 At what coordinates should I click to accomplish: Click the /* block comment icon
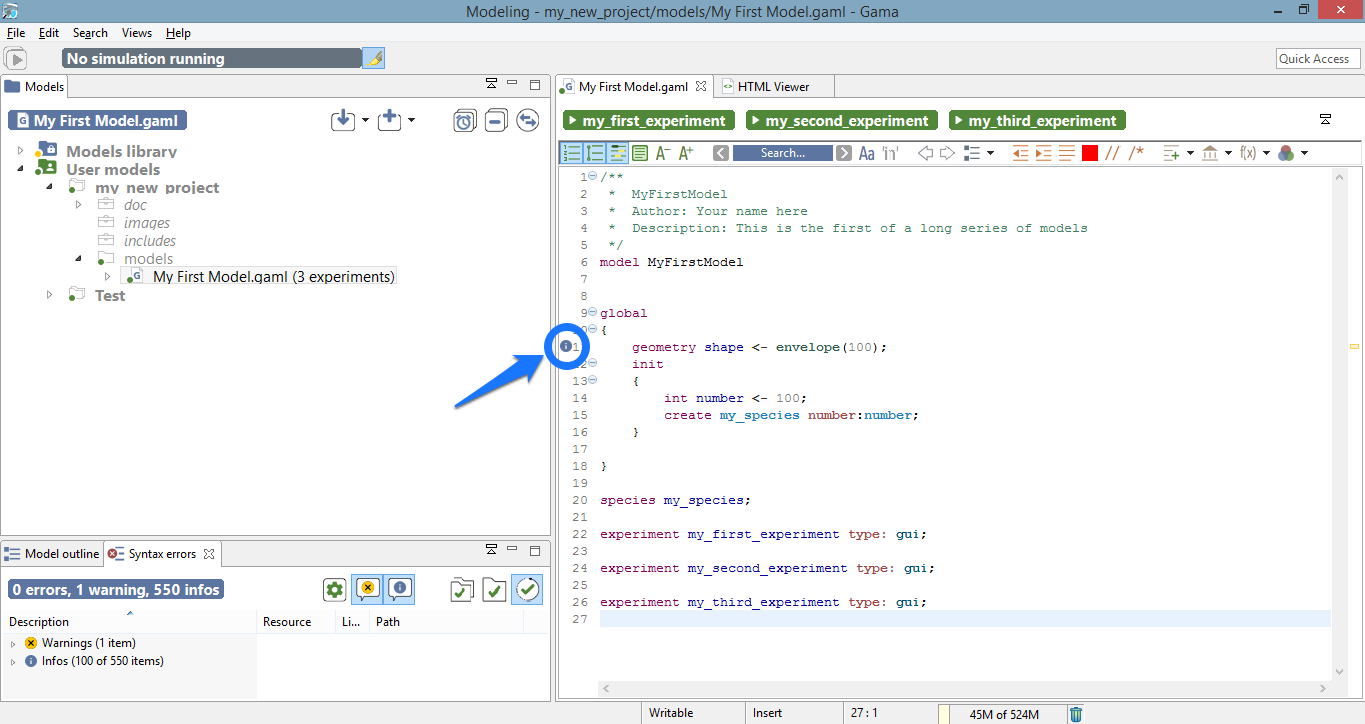(1136, 153)
